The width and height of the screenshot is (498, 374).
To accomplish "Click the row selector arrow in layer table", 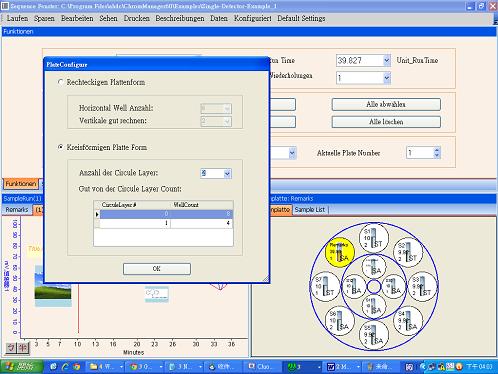I will 97,214.
